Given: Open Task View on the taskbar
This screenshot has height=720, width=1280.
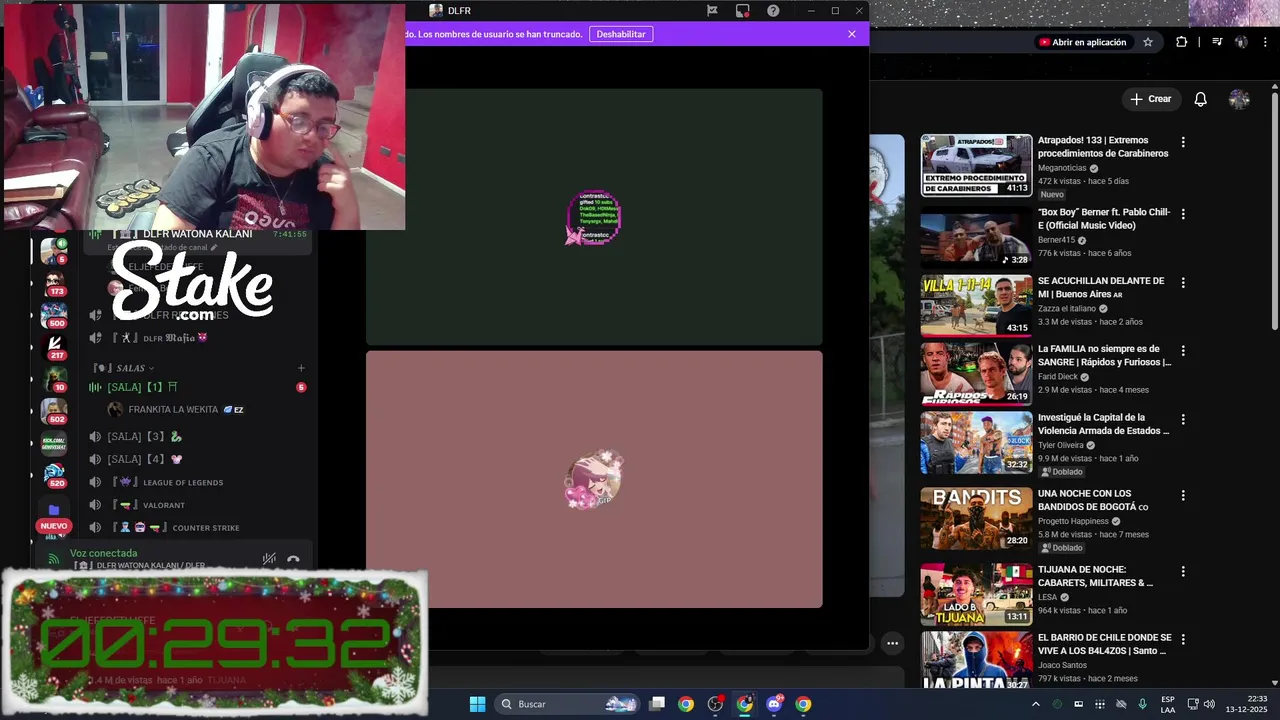Looking at the screenshot, I should click(657, 704).
